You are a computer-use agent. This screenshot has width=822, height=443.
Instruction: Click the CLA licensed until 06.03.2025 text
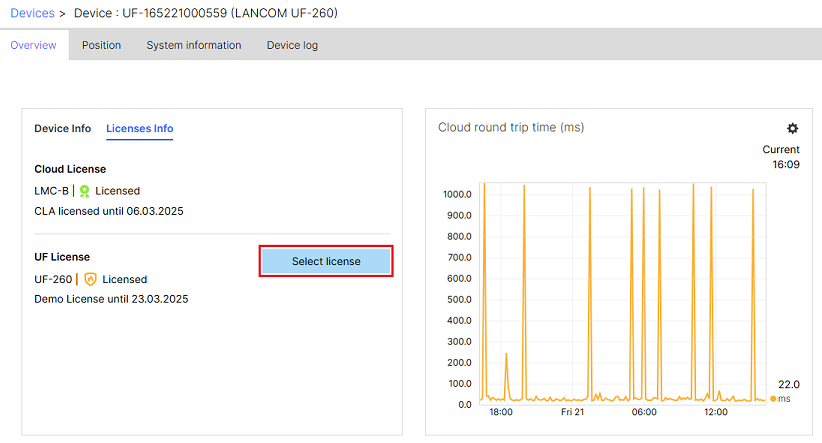pyautogui.click(x=109, y=211)
